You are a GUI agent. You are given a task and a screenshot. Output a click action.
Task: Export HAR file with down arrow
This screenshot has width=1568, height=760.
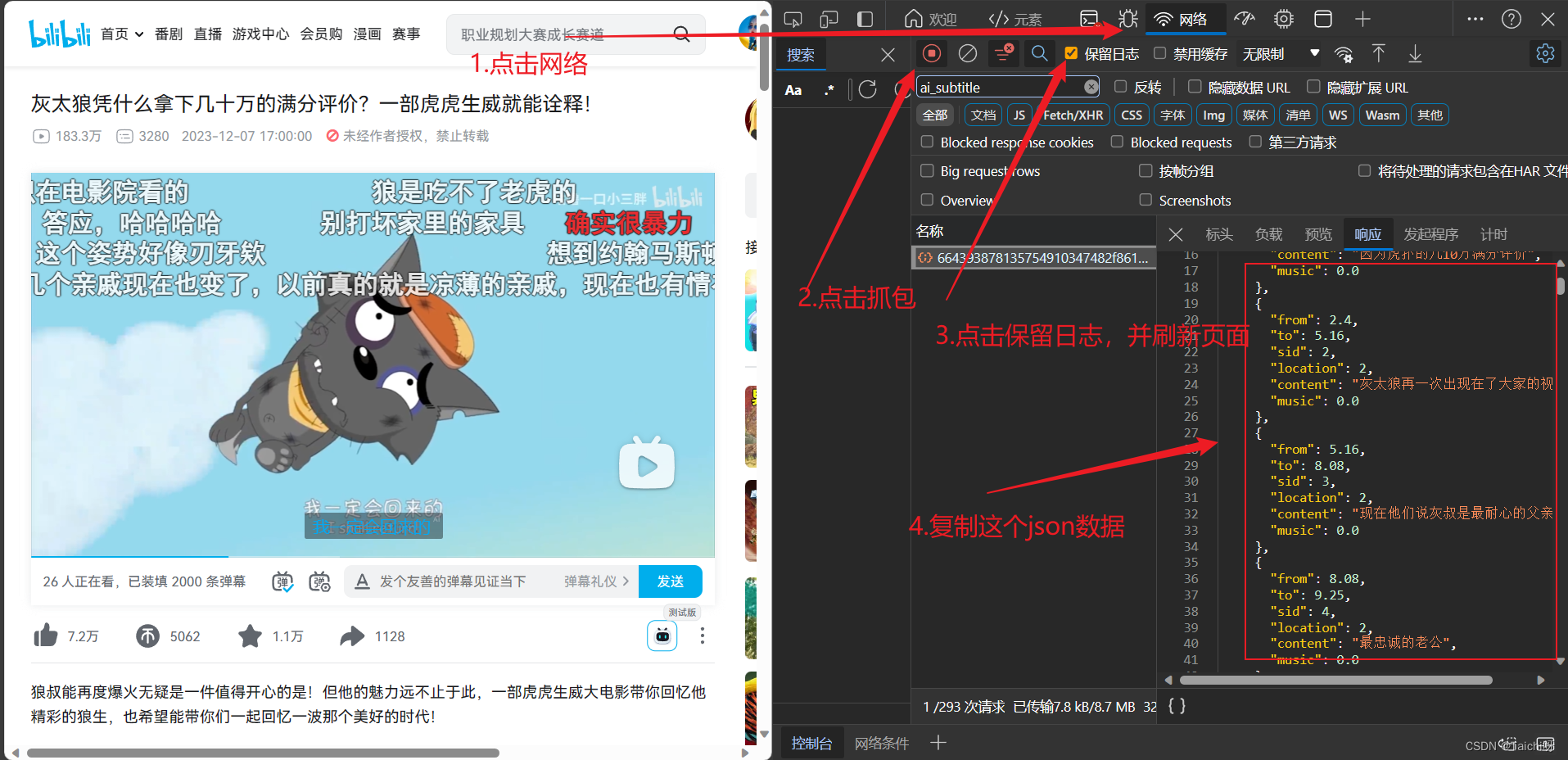[x=1415, y=54]
